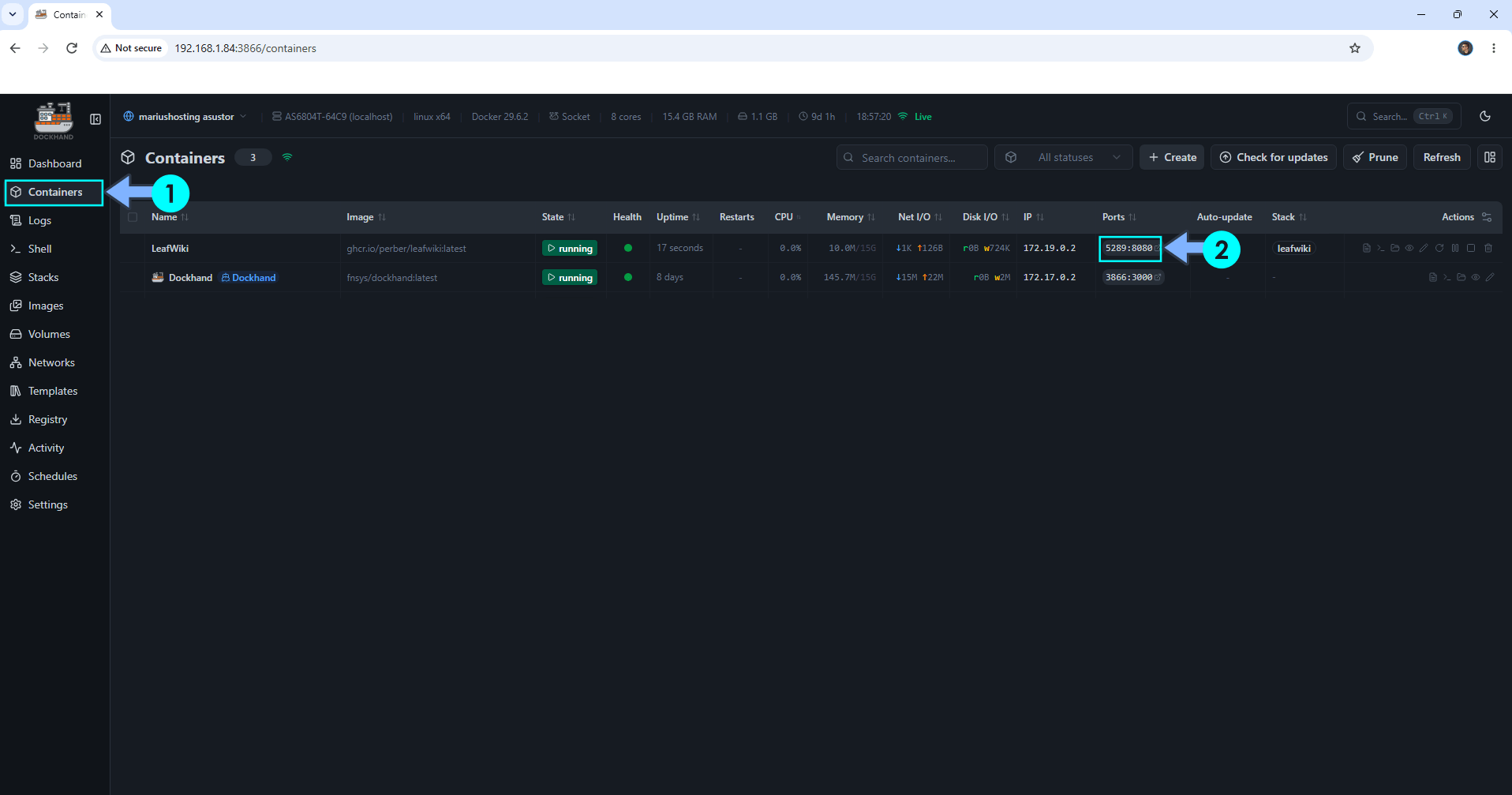
Task: Open Templates in the sidebar
Action: [x=54, y=391]
